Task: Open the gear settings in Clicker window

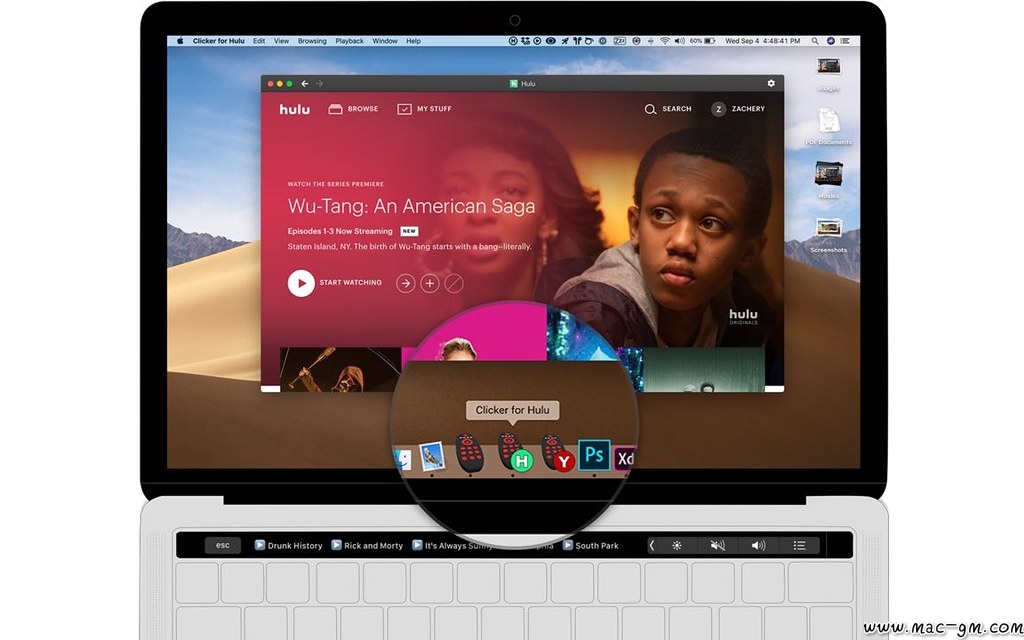Action: pyautogui.click(x=771, y=84)
